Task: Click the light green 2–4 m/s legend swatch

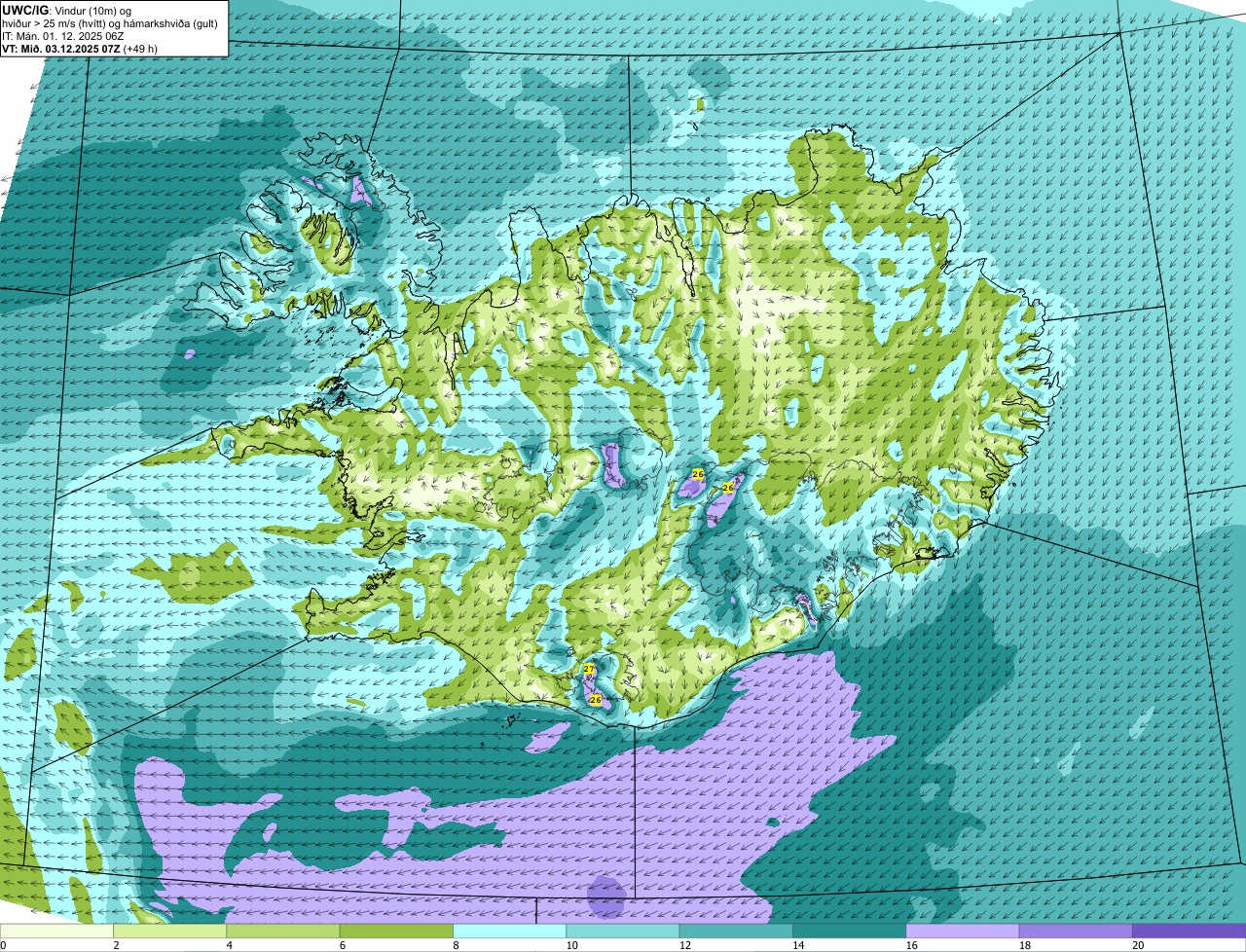Action: (x=169, y=931)
